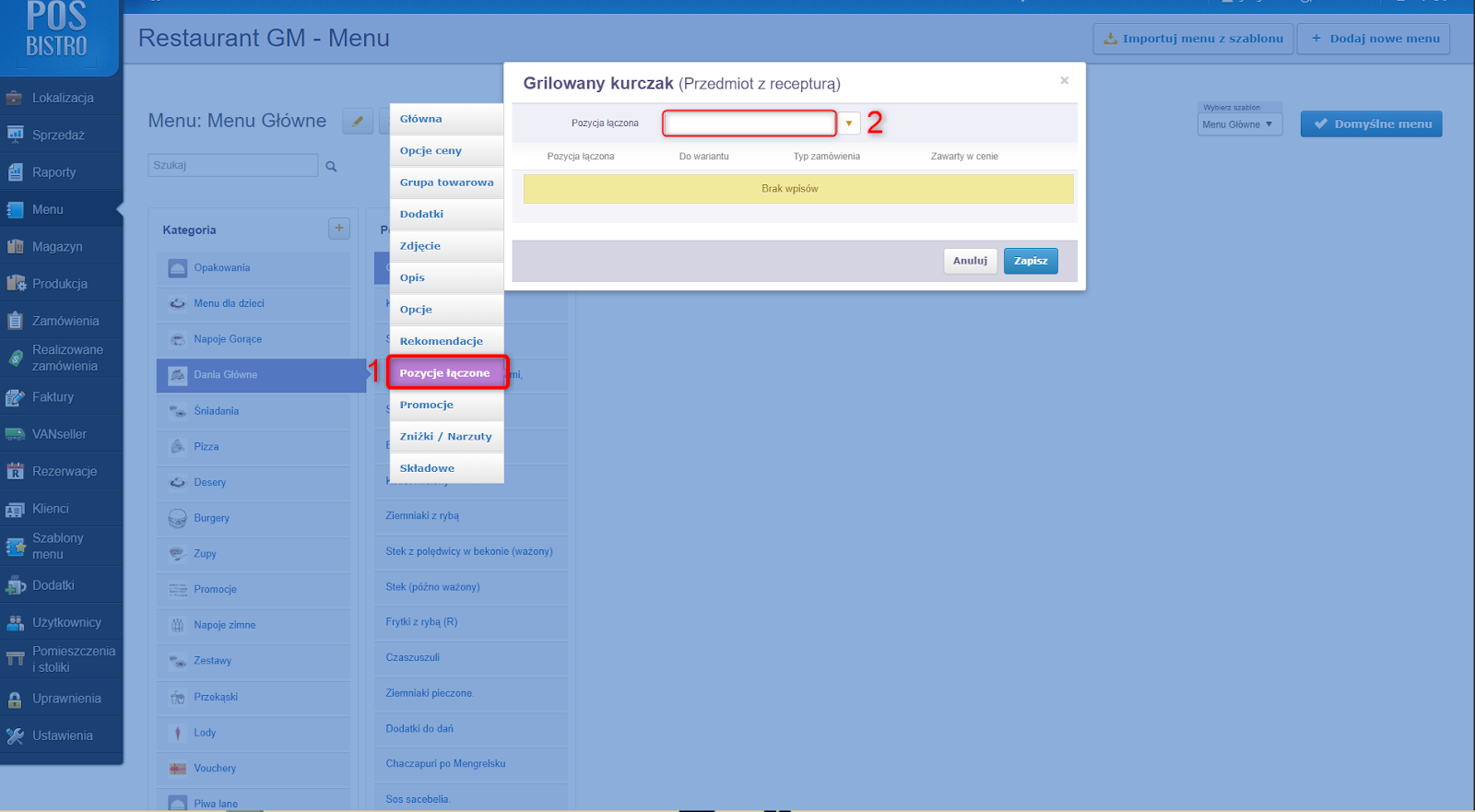The height and width of the screenshot is (812, 1475).
Task: Expand the Pozycja łączona dropdown arrow
Action: [x=849, y=124]
